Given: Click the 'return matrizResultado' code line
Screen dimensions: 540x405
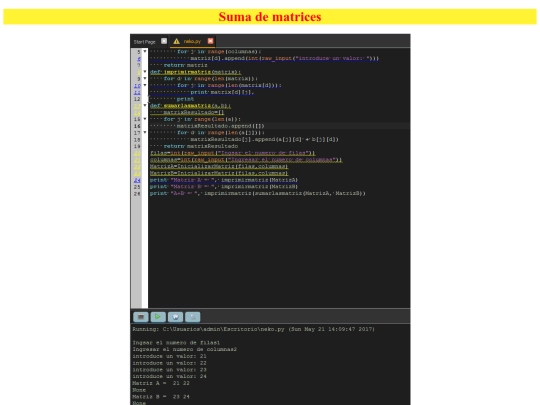Looking at the screenshot, I should click(200, 146).
